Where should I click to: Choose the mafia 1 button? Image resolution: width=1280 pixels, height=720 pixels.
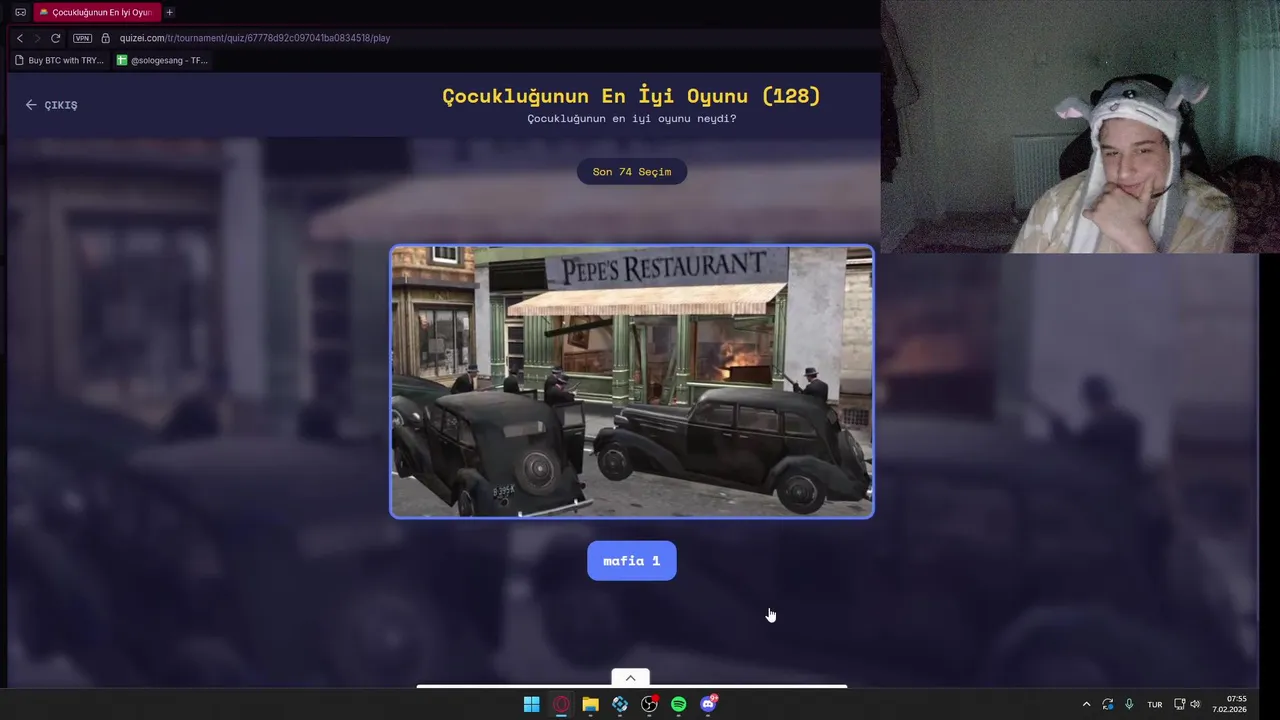click(632, 561)
